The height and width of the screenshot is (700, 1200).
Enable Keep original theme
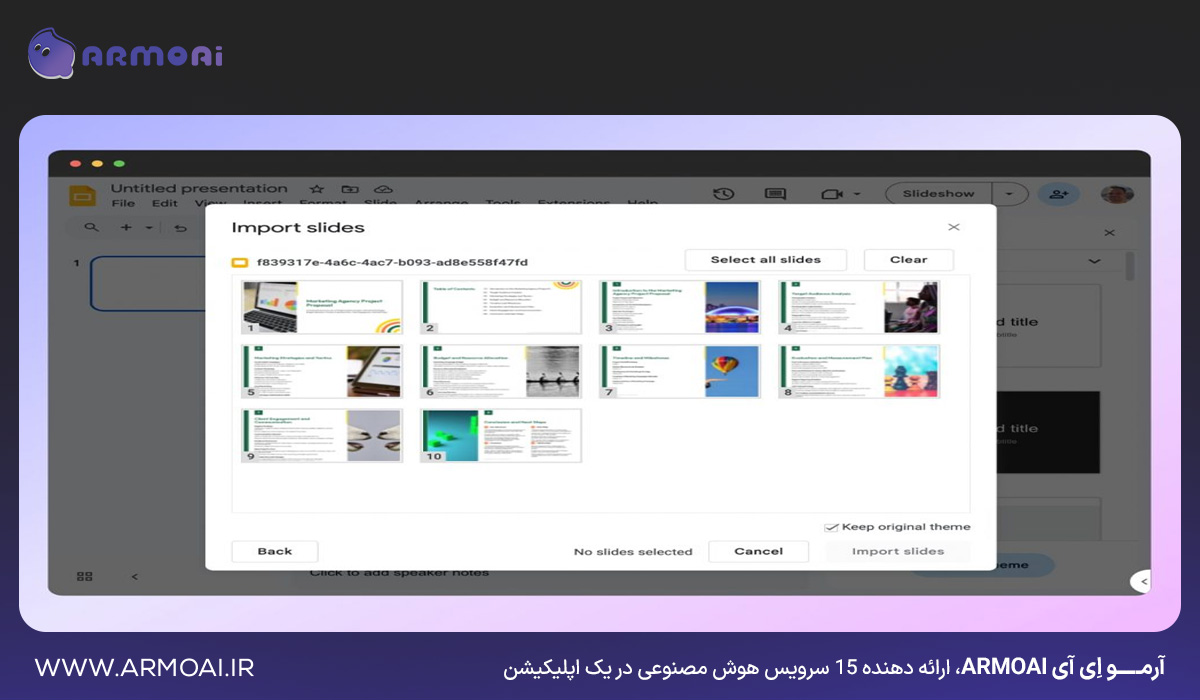(x=832, y=526)
